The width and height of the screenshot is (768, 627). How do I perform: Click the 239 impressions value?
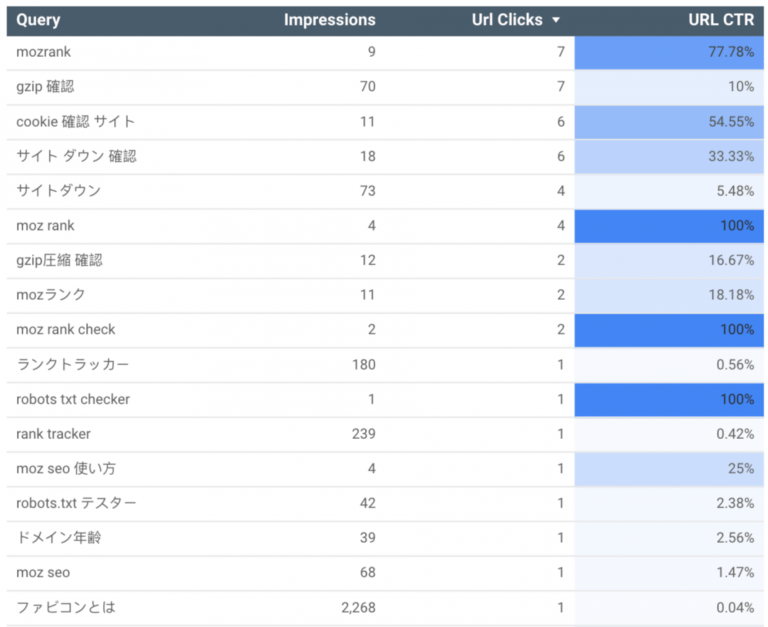[x=364, y=434]
